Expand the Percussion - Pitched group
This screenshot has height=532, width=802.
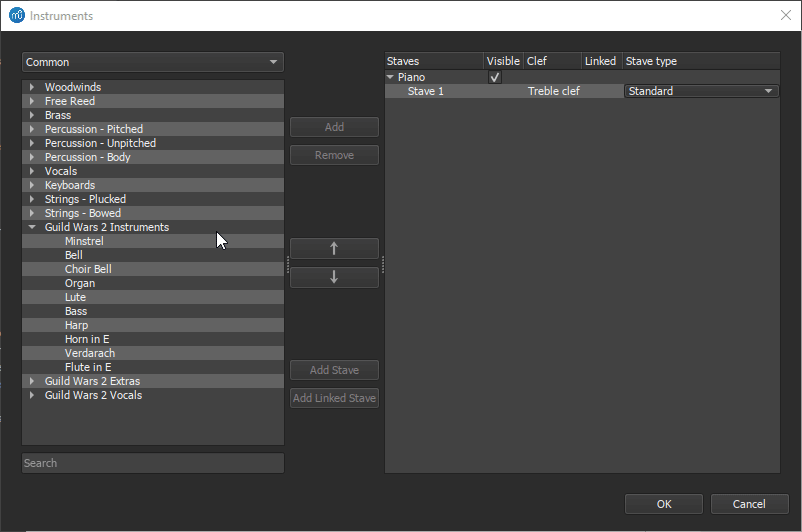point(32,129)
